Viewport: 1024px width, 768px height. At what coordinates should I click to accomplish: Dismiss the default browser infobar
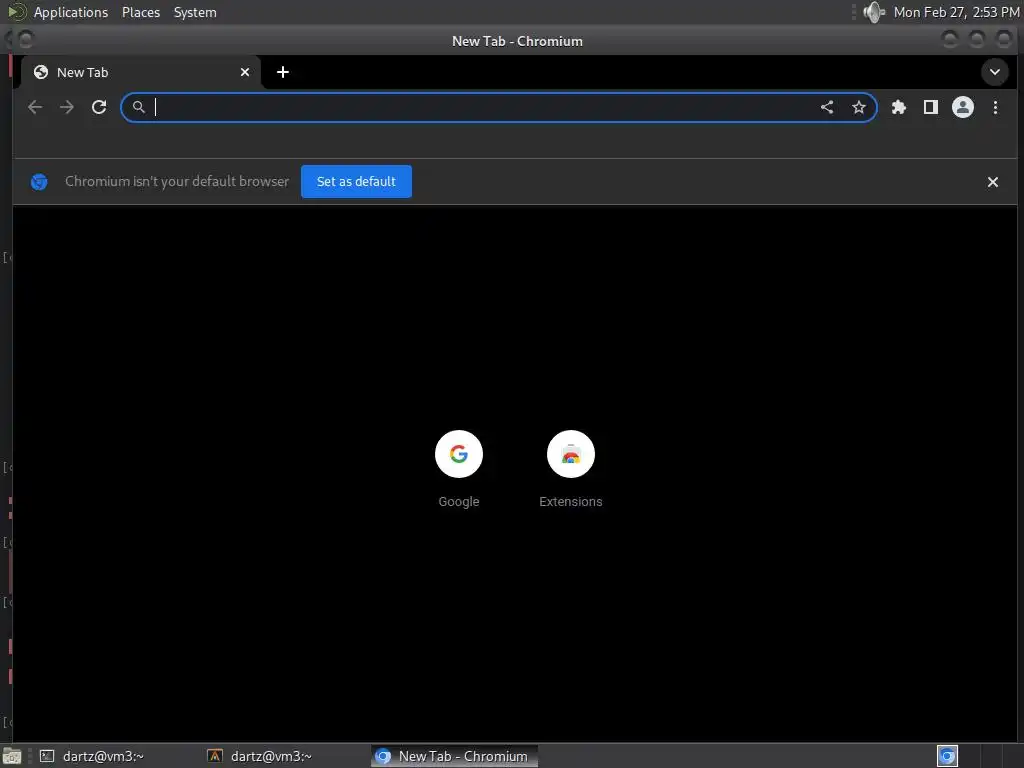pyautogui.click(x=993, y=182)
